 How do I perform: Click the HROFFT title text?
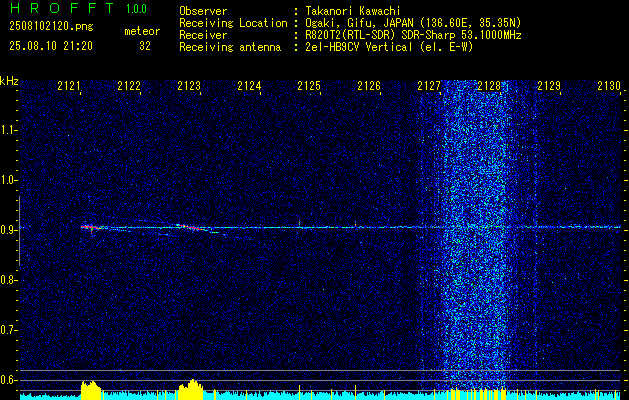tap(62, 8)
